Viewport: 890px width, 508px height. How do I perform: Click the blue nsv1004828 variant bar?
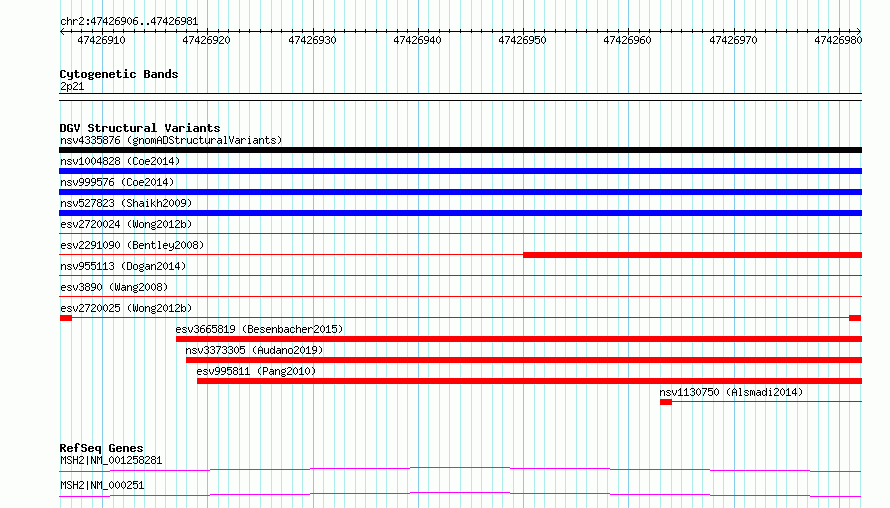tap(460, 171)
